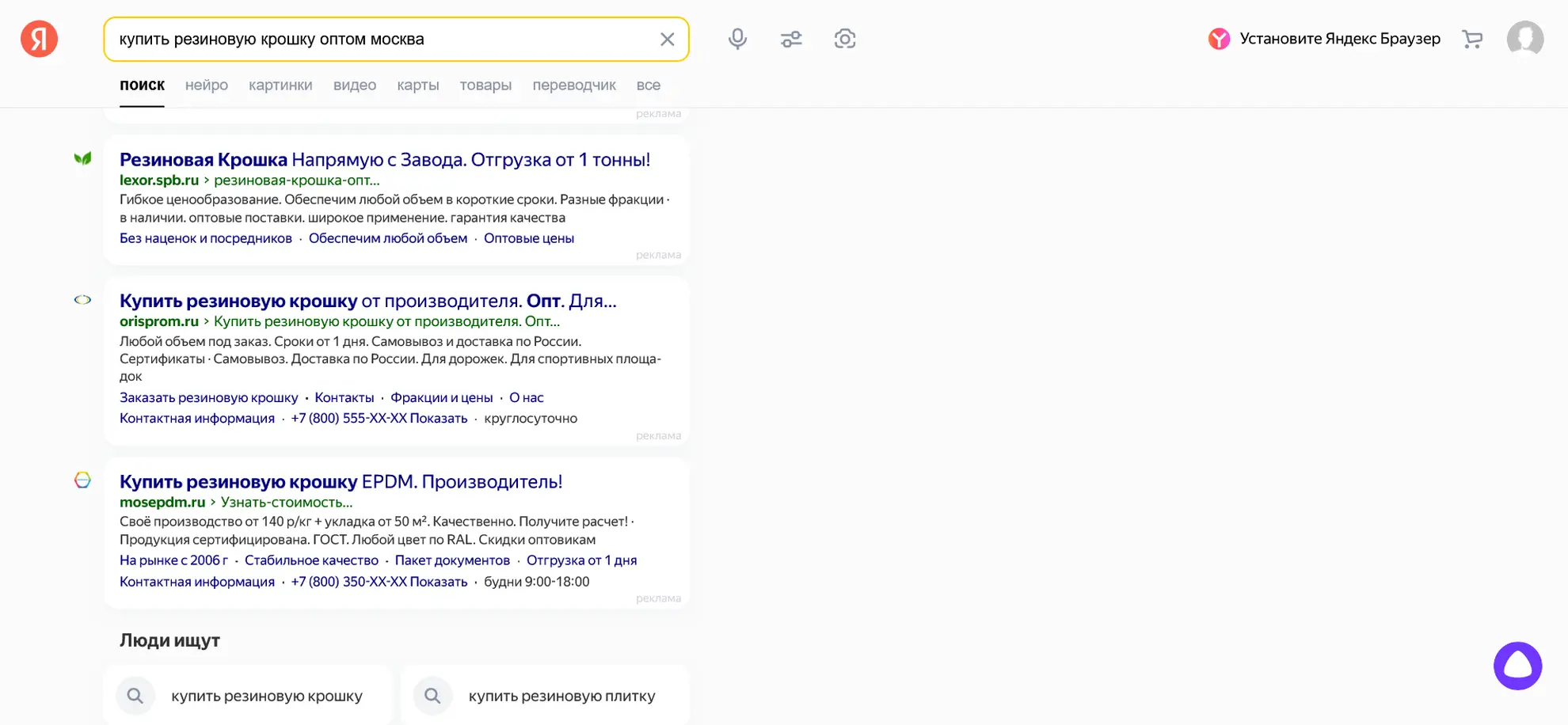Viewport: 1568px width, 725px height.
Task: Reveal mosepdm.ru phone number +7 (800) 350
Action: coord(379,582)
